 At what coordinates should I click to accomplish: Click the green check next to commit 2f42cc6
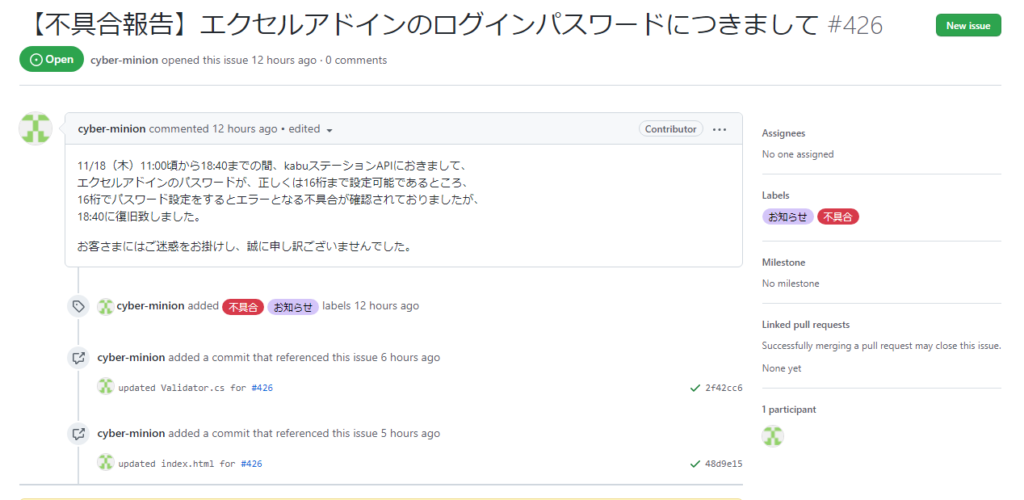pos(695,388)
